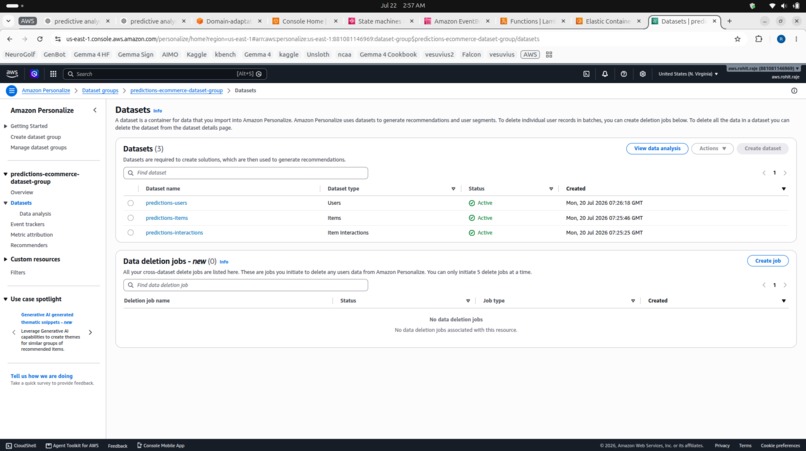The image size is (806, 451).
Task: Open Tell us how we are doing survey
Action: pos(42,376)
